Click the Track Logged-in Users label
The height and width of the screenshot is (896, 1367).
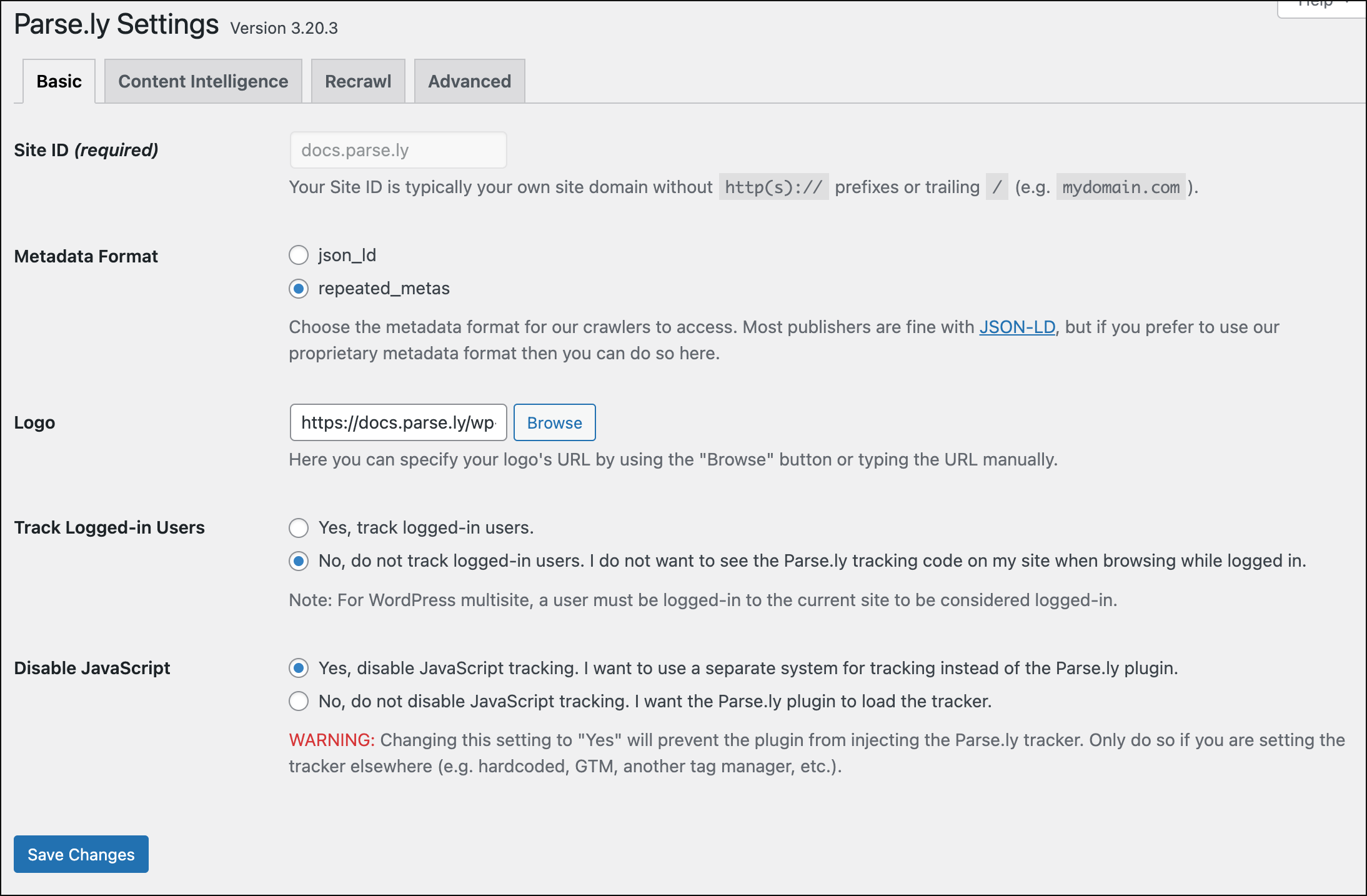click(109, 527)
